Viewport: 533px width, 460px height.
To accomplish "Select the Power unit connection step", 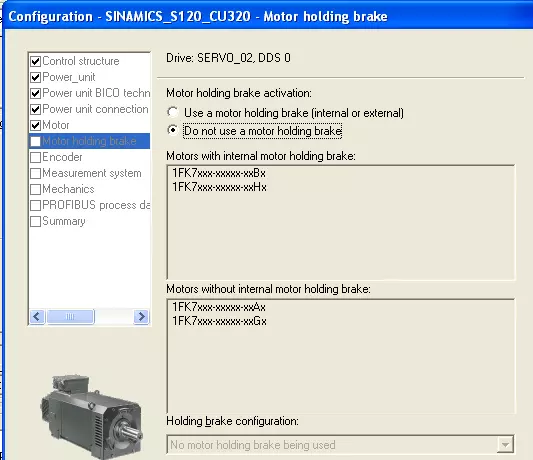I will [x=96, y=109].
